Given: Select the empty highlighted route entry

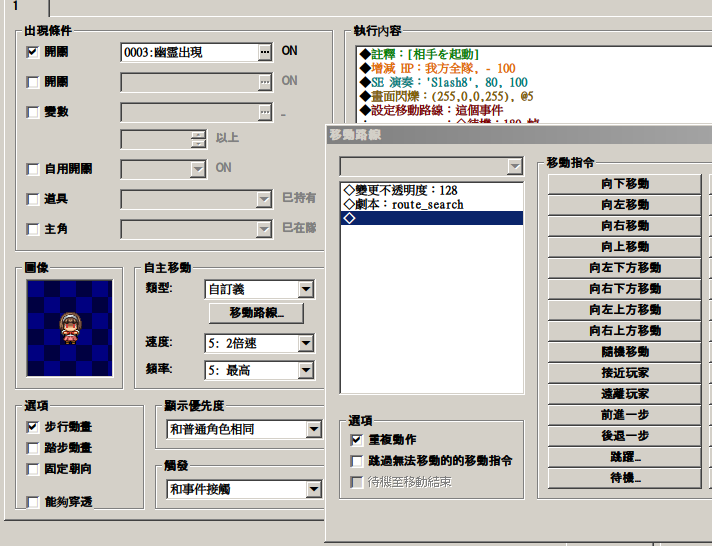Looking at the screenshot, I should pos(432,218).
